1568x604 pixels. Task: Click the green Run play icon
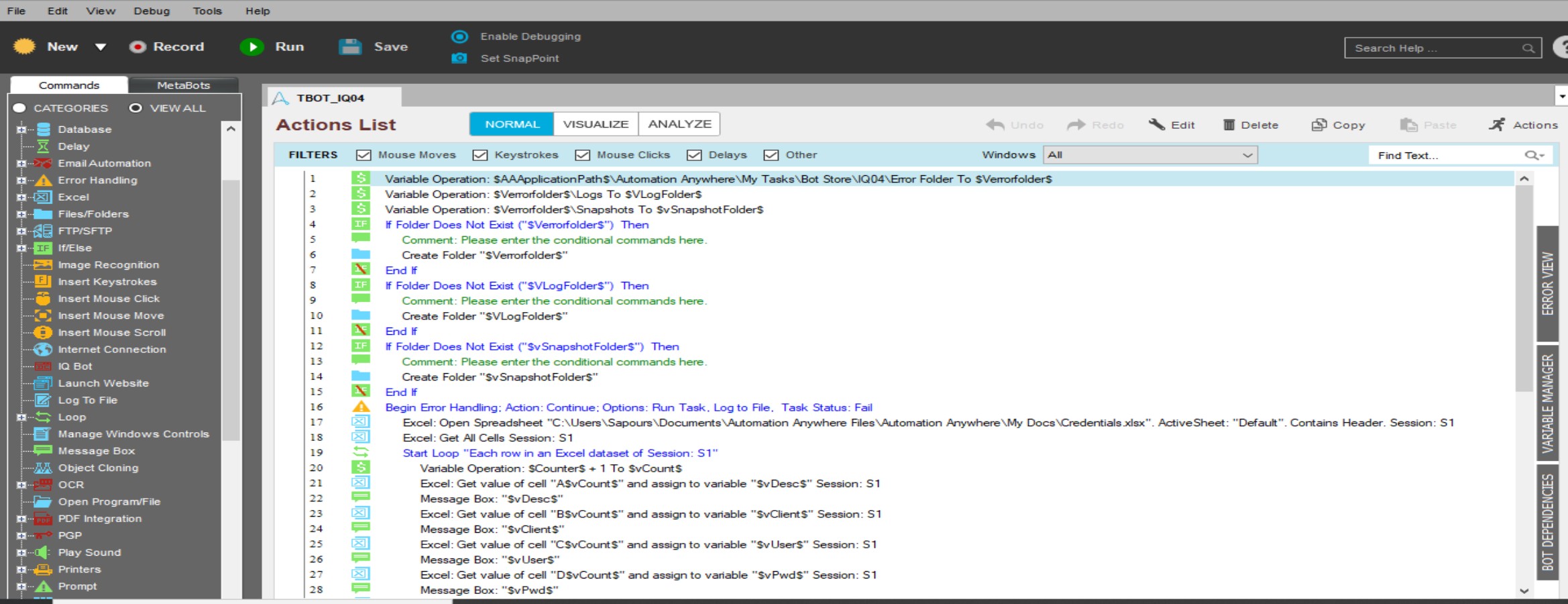(252, 47)
